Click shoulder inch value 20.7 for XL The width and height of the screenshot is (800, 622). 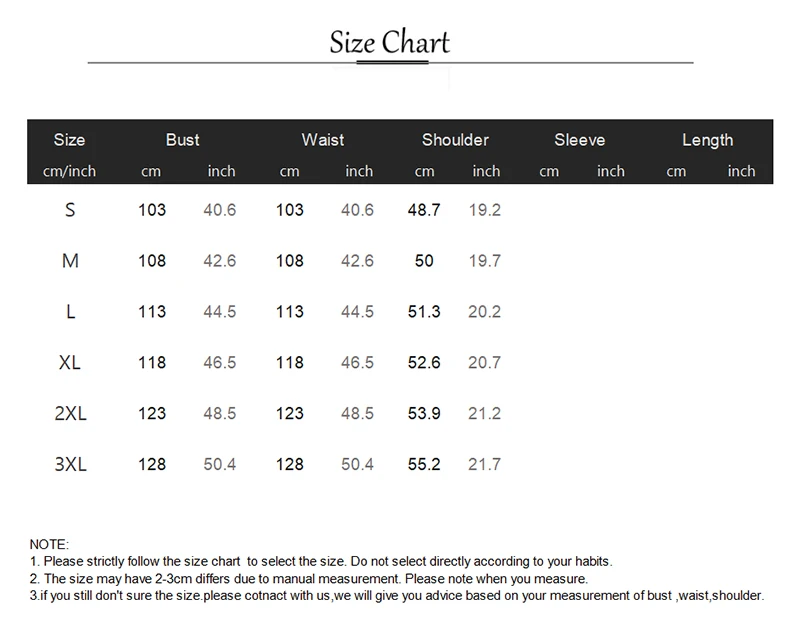pos(484,362)
